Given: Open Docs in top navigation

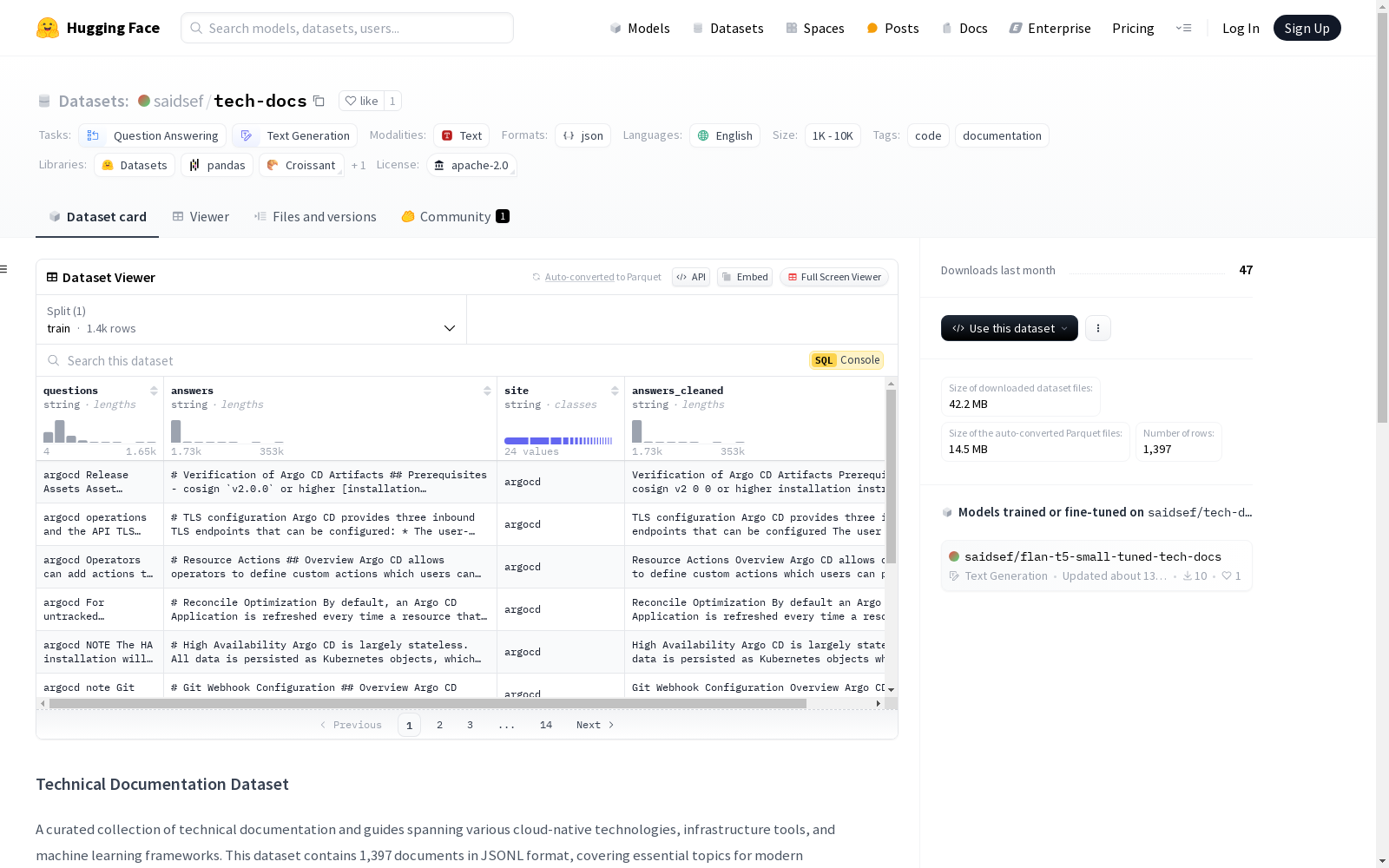Looking at the screenshot, I should pos(964,28).
